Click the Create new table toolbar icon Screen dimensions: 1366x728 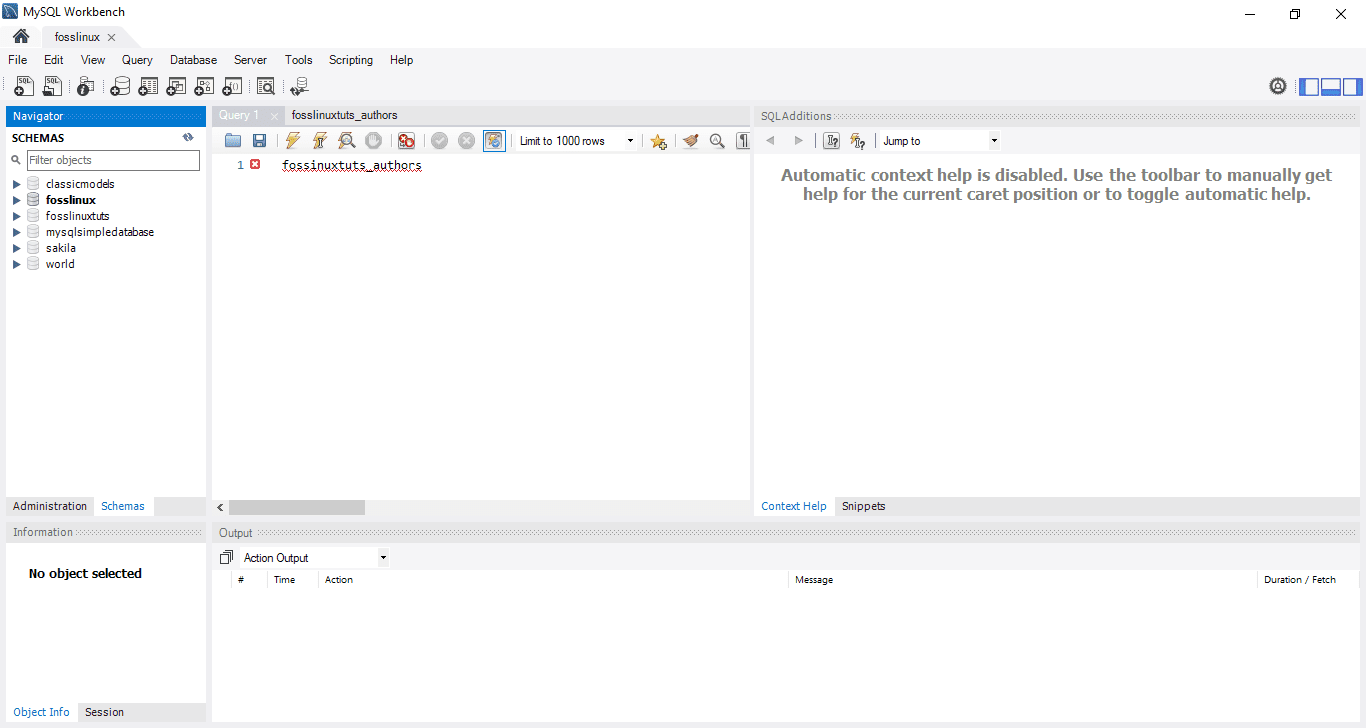(x=148, y=86)
